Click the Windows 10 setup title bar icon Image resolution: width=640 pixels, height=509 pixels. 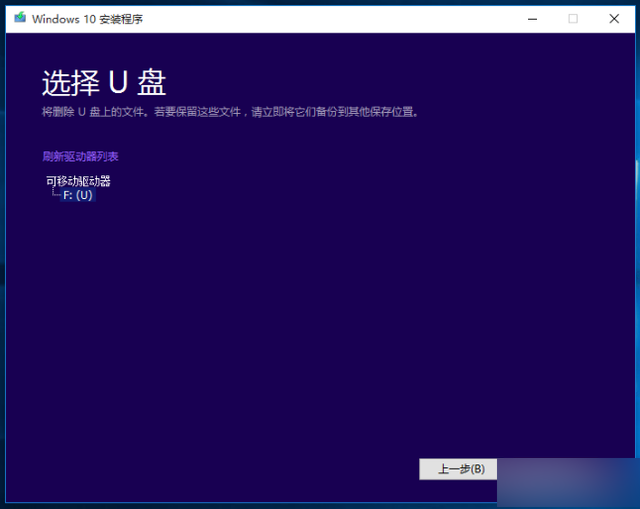(20, 18)
